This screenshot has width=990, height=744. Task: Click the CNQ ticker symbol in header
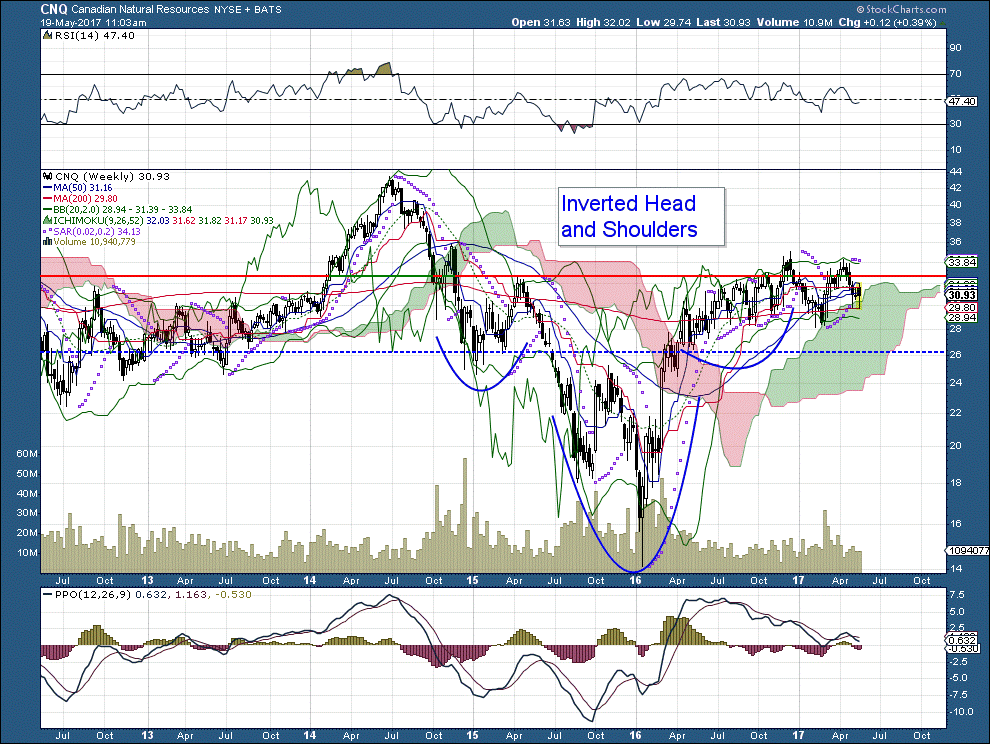click(x=54, y=9)
